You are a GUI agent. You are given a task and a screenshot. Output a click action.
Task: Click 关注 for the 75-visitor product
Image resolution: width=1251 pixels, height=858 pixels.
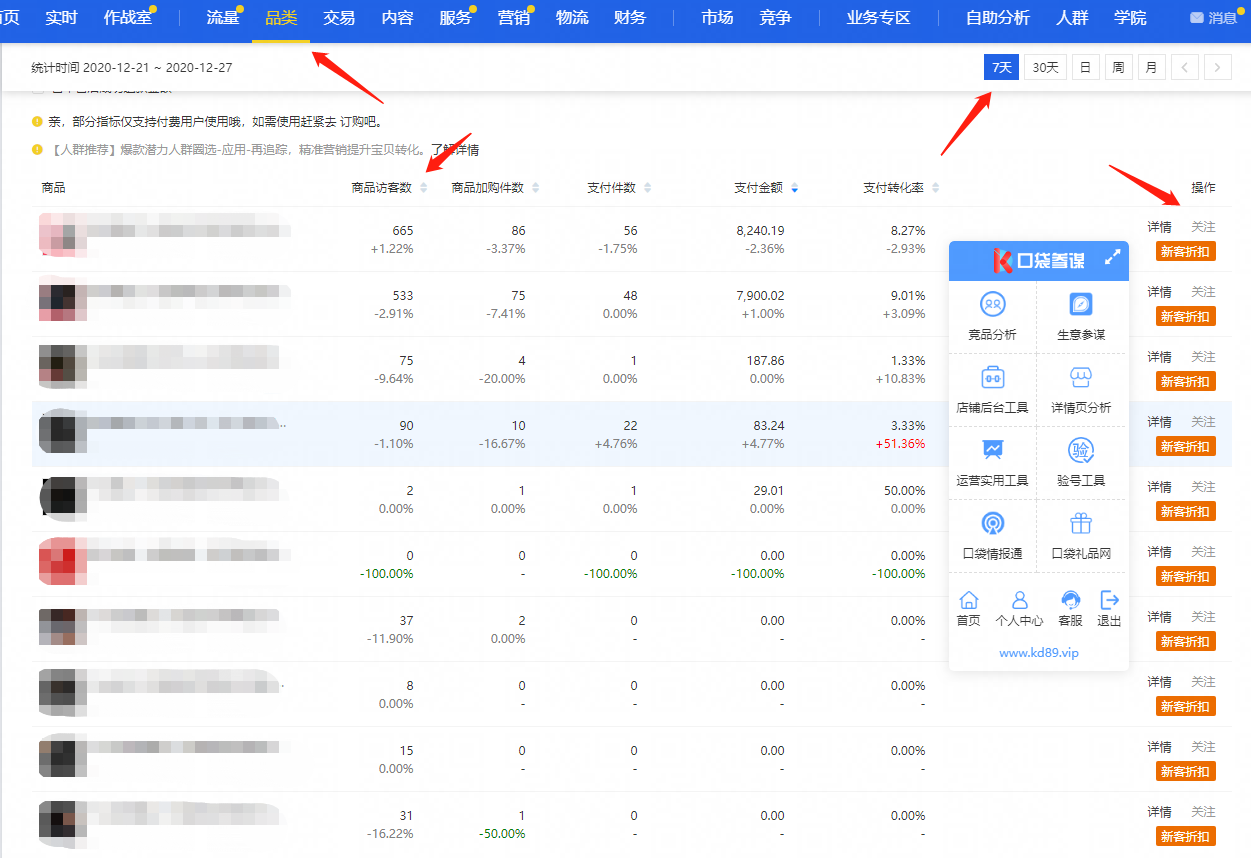click(x=1203, y=357)
